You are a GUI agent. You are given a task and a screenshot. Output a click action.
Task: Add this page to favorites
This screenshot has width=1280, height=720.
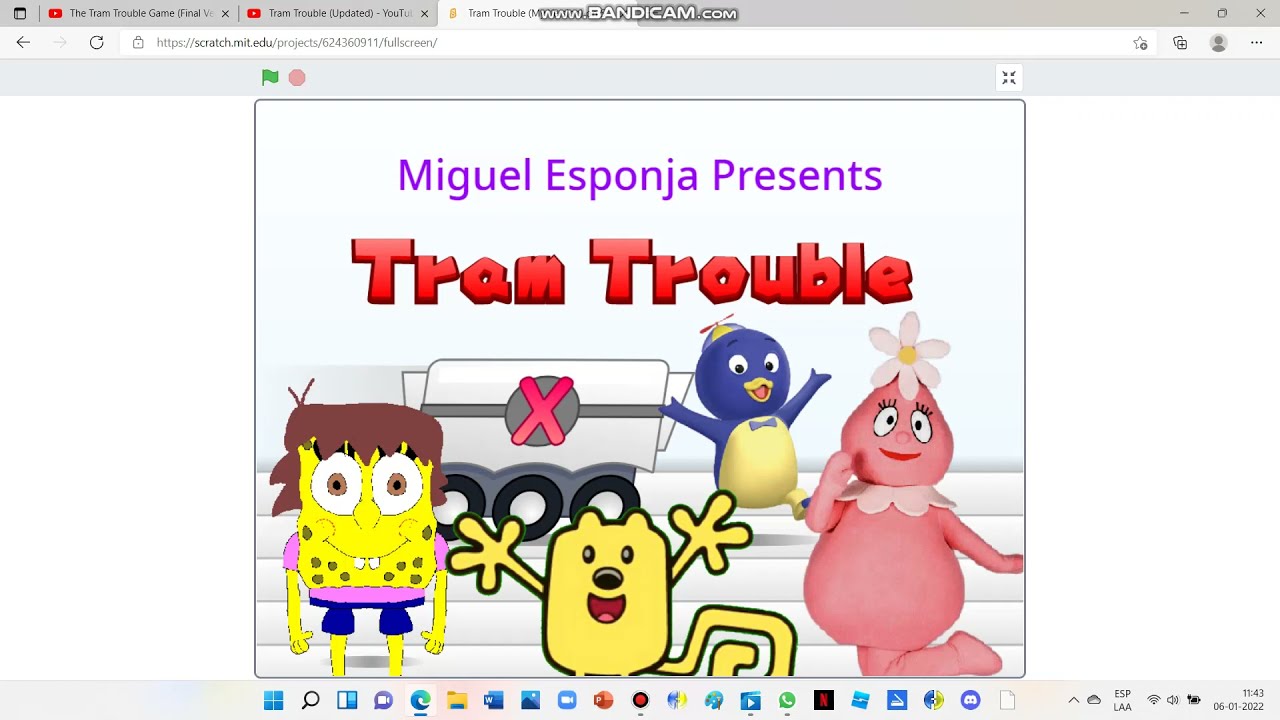coord(1140,43)
